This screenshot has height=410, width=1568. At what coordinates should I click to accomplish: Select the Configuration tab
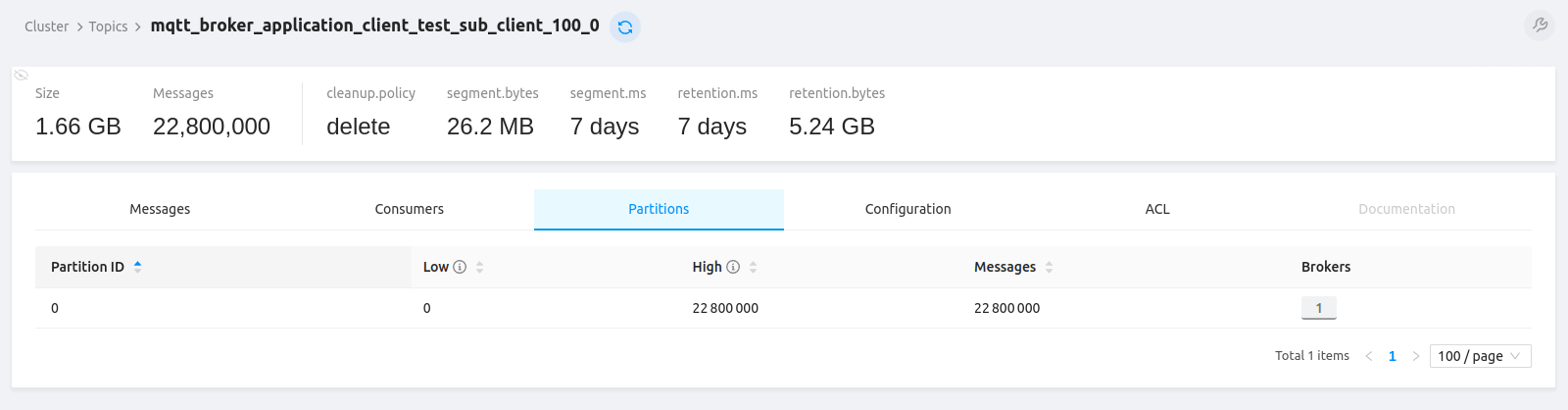click(x=907, y=209)
